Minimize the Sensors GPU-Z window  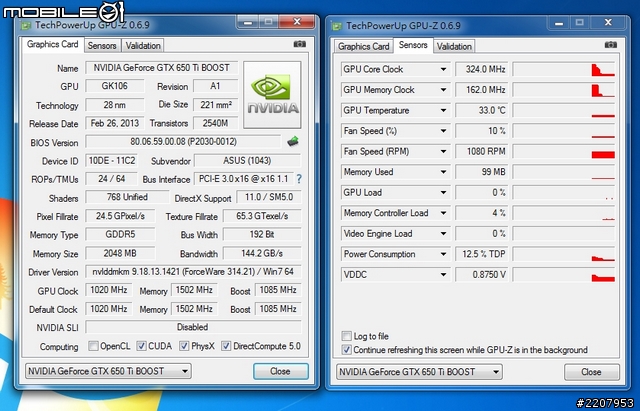click(x=559, y=23)
